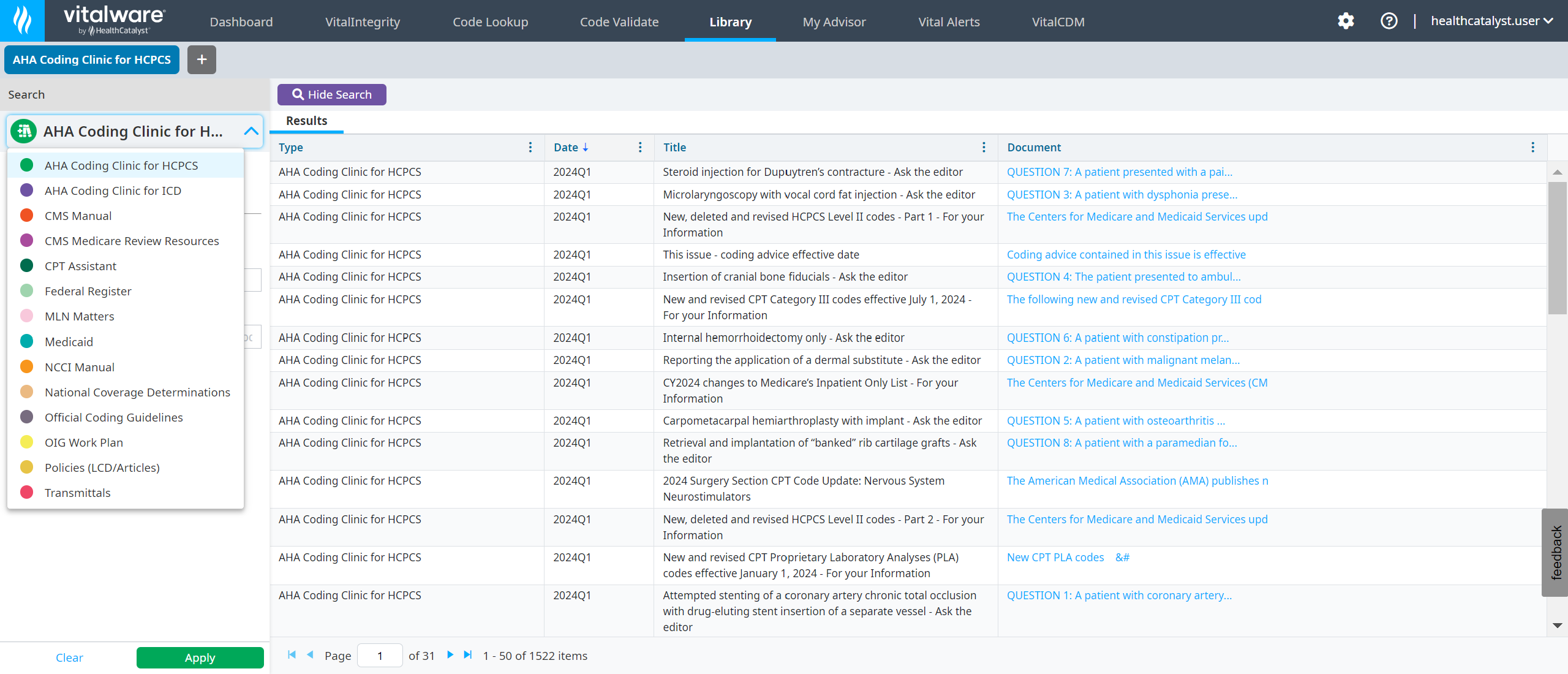This screenshot has width=1568, height=674.
Task: Collapse the AHA Coding Clinic library dropdown
Action: pyautogui.click(x=251, y=131)
